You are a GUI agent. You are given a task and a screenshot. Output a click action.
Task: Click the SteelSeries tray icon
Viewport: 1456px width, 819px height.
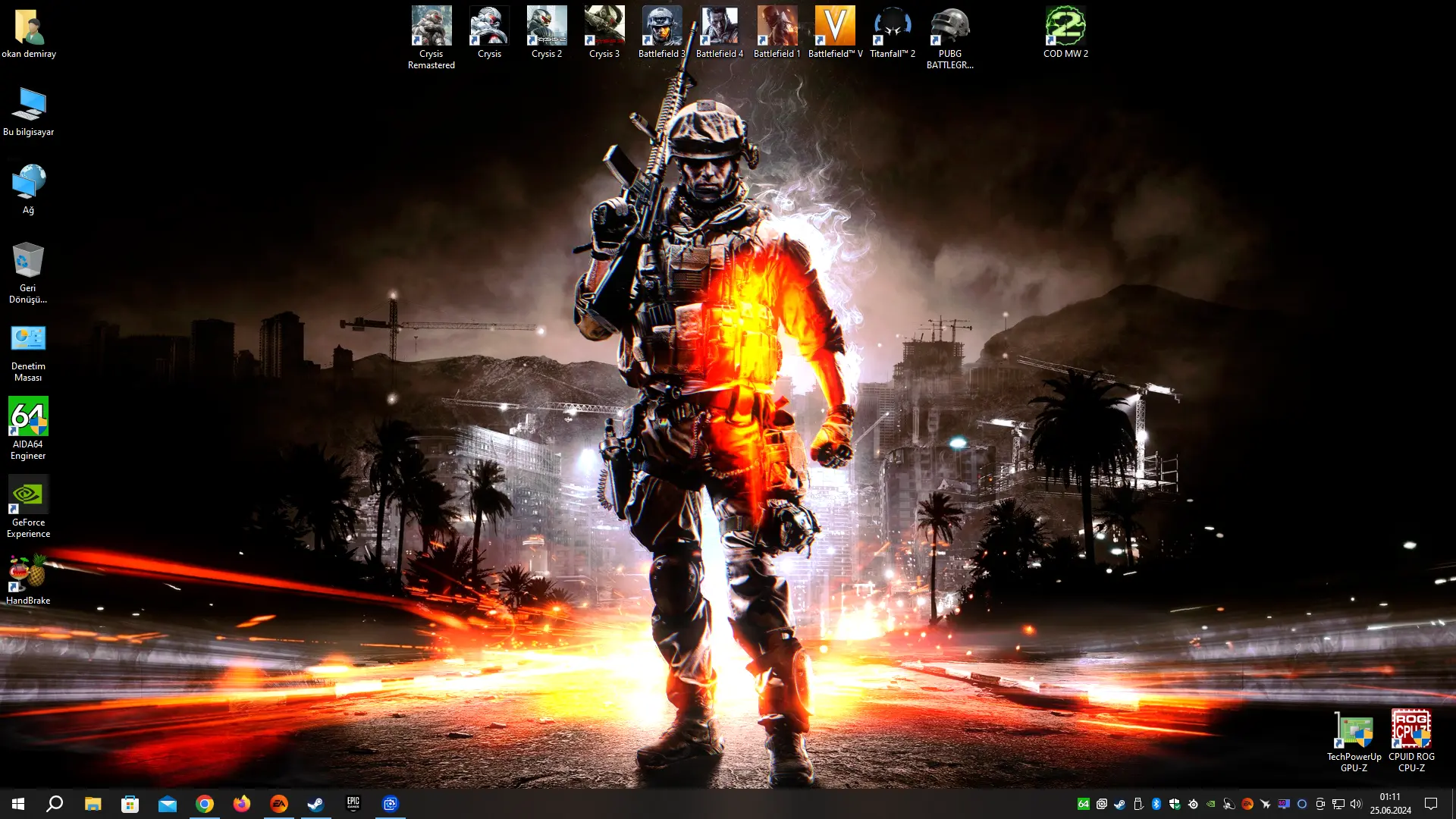tap(1193, 804)
